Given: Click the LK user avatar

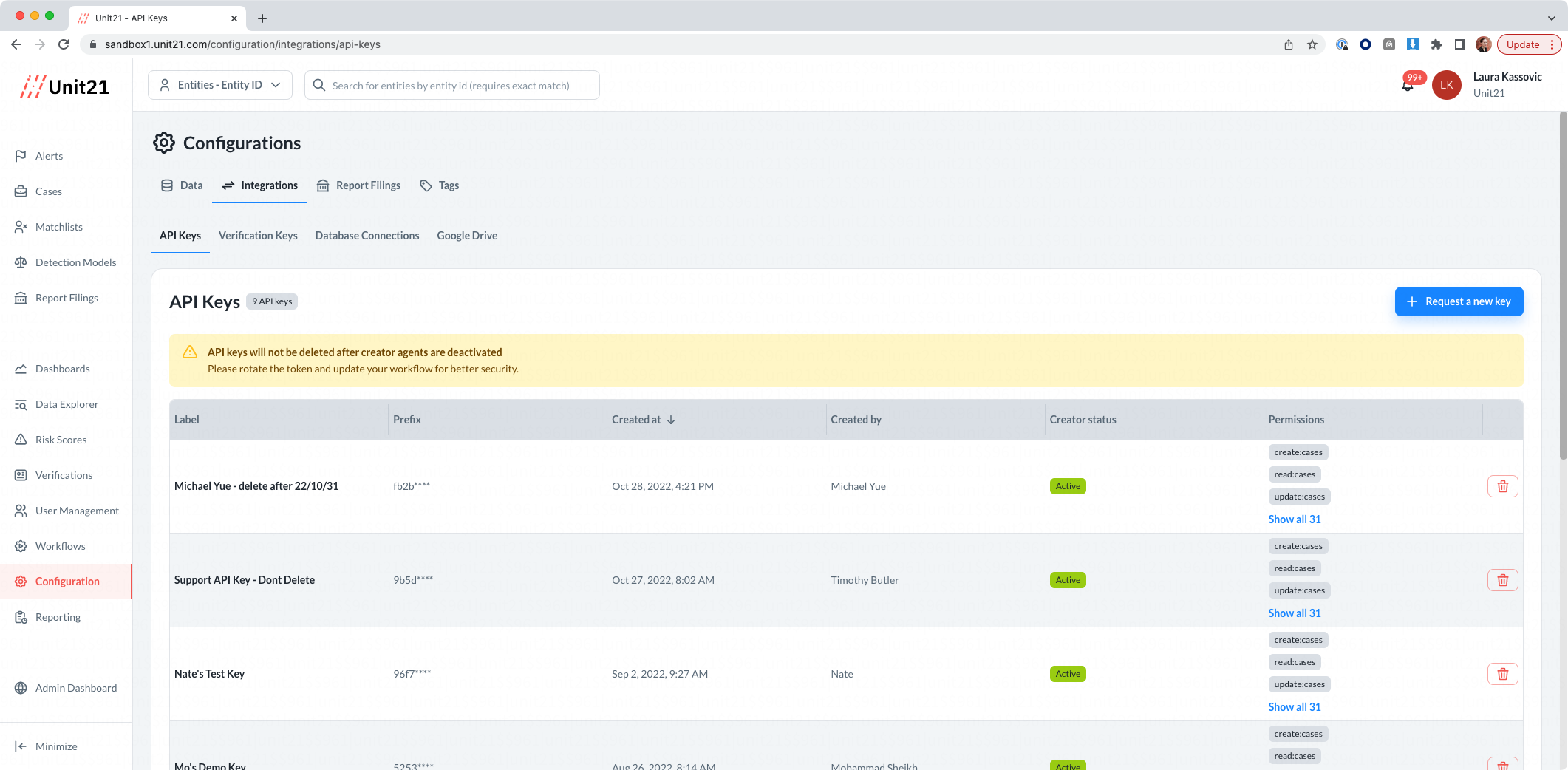Looking at the screenshot, I should click(x=1446, y=85).
